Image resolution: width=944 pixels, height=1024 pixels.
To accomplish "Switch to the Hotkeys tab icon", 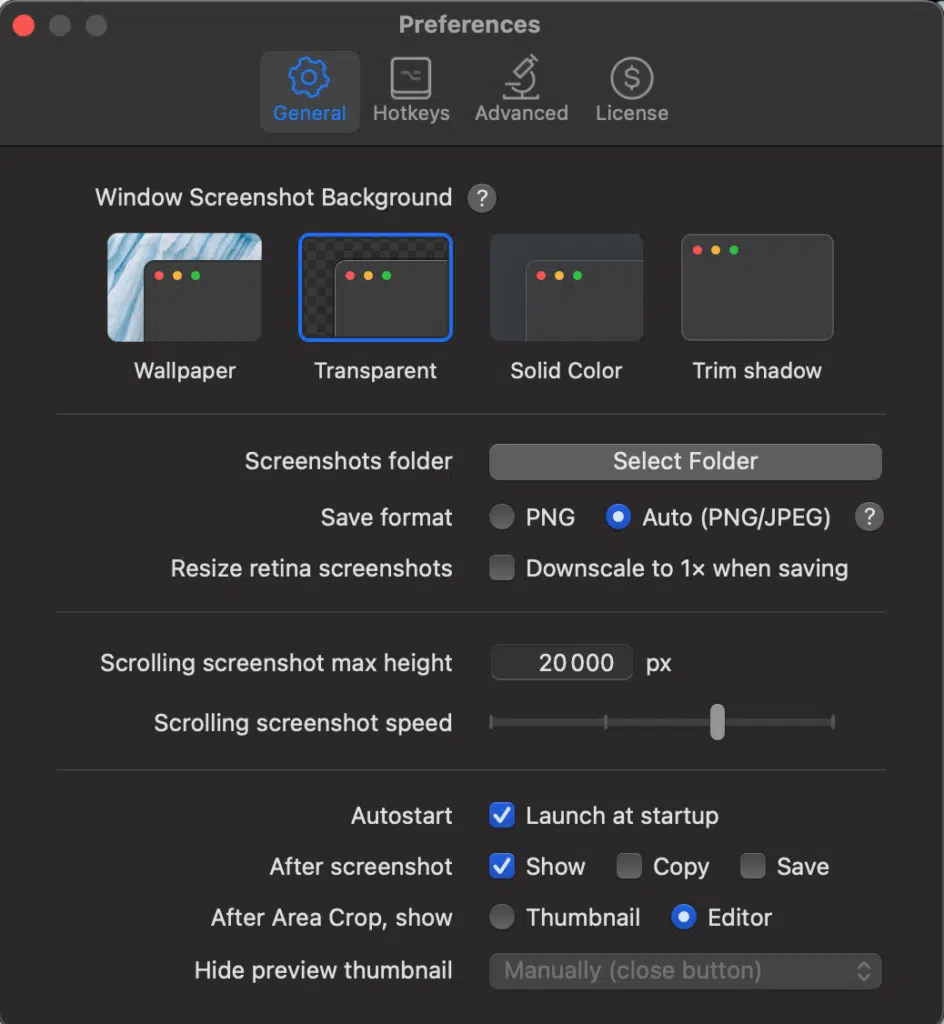I will click(x=411, y=78).
